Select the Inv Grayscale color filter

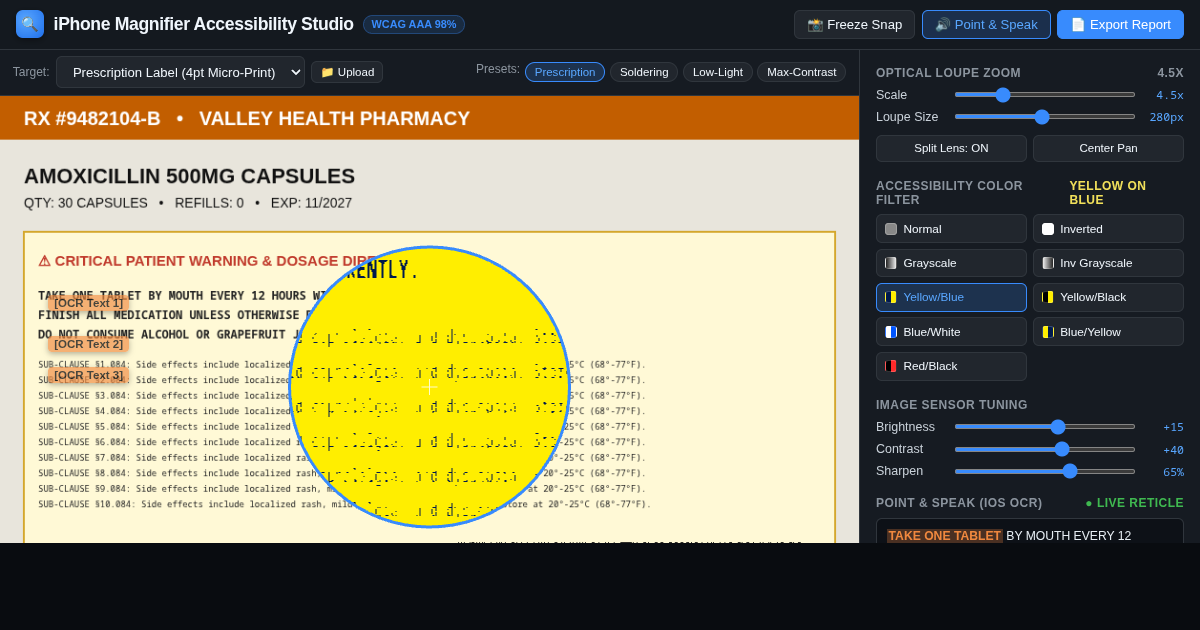tap(1108, 263)
